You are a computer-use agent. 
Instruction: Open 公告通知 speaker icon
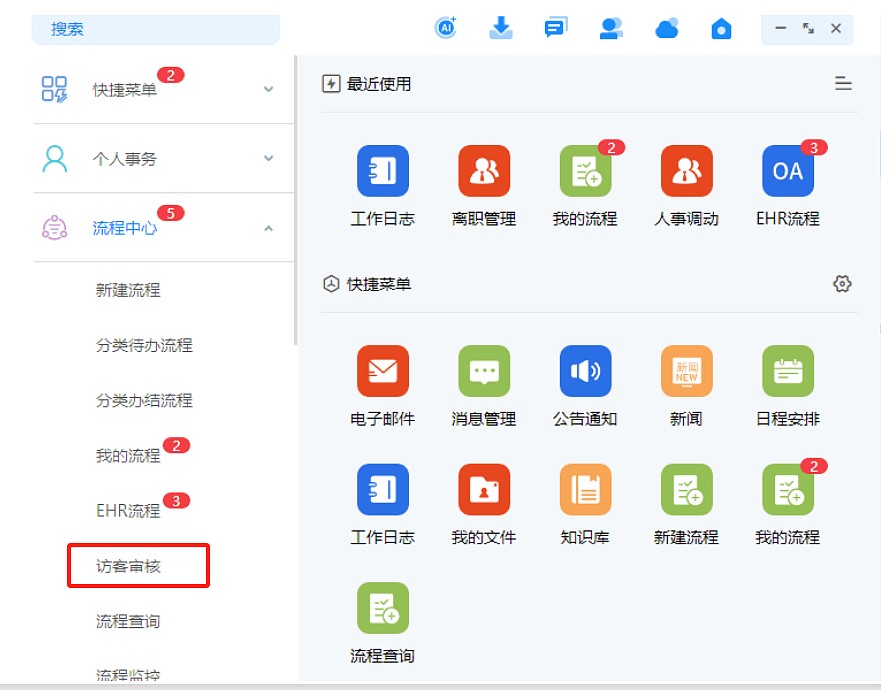[x=585, y=371]
